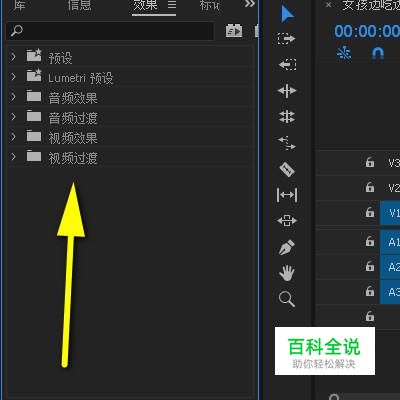Switch to the 效果 tab

pos(145,5)
